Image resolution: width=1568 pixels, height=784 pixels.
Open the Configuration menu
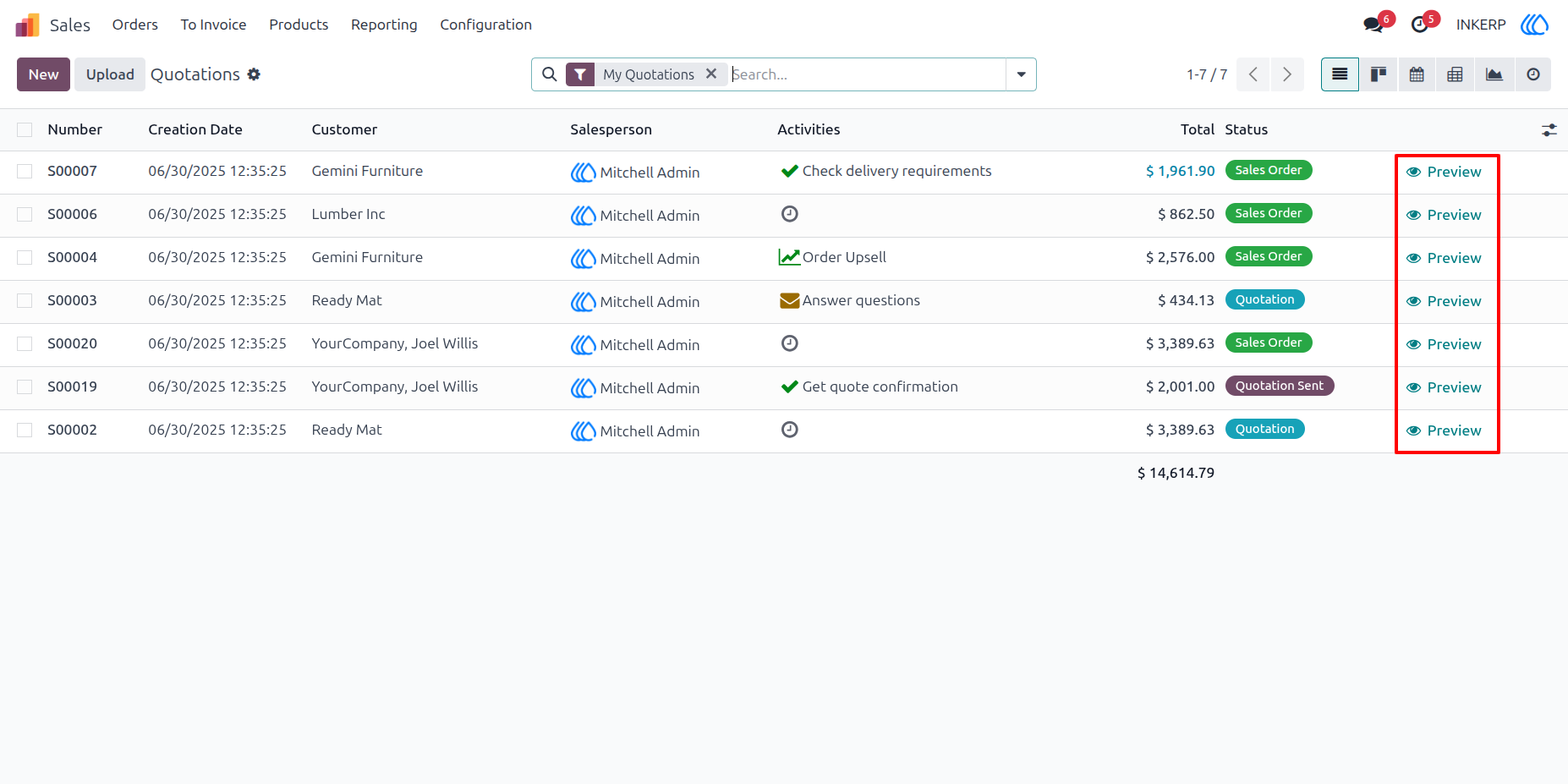pos(485,25)
